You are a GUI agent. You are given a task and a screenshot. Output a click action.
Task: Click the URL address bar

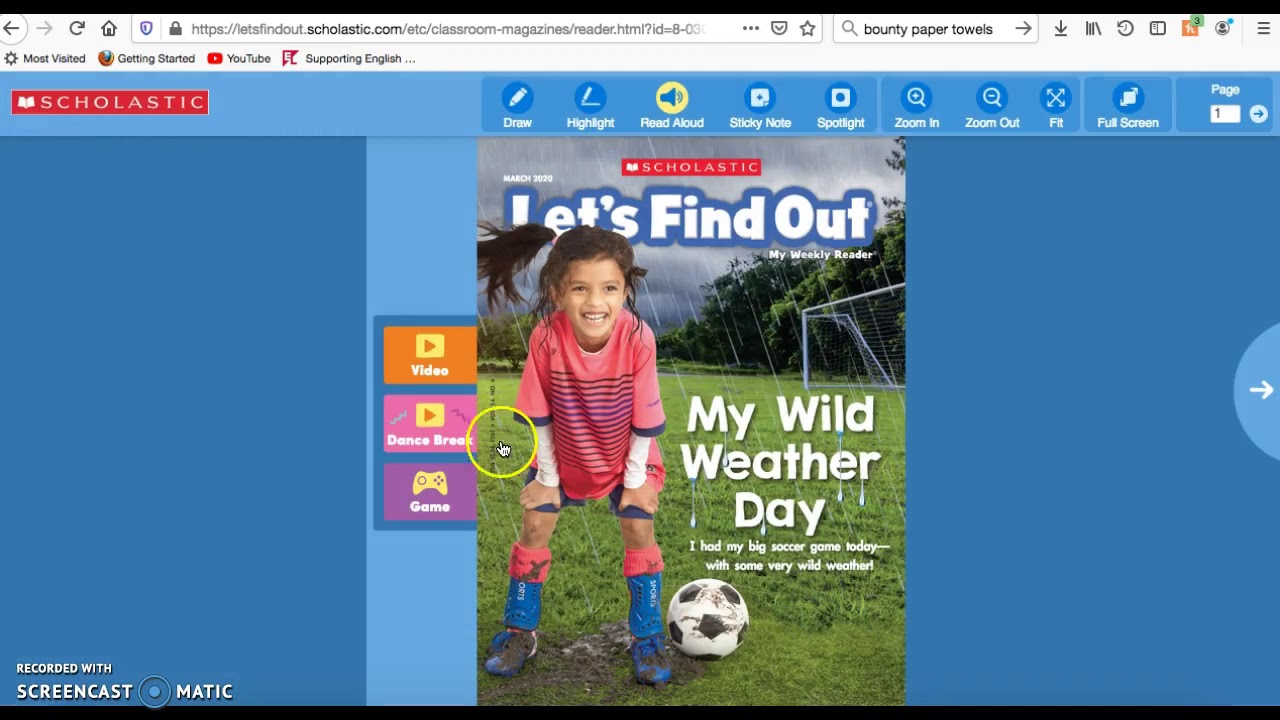[x=447, y=29]
